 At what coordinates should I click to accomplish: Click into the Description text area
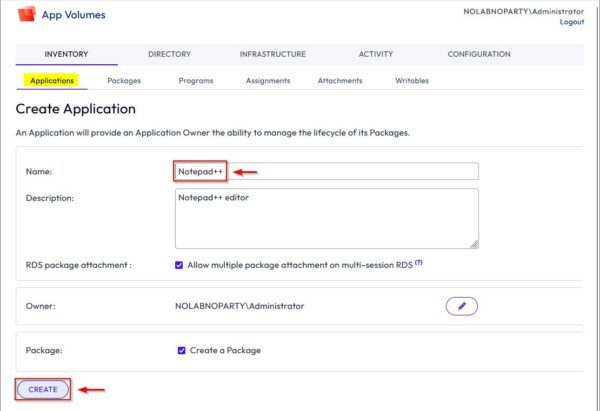(x=326, y=219)
